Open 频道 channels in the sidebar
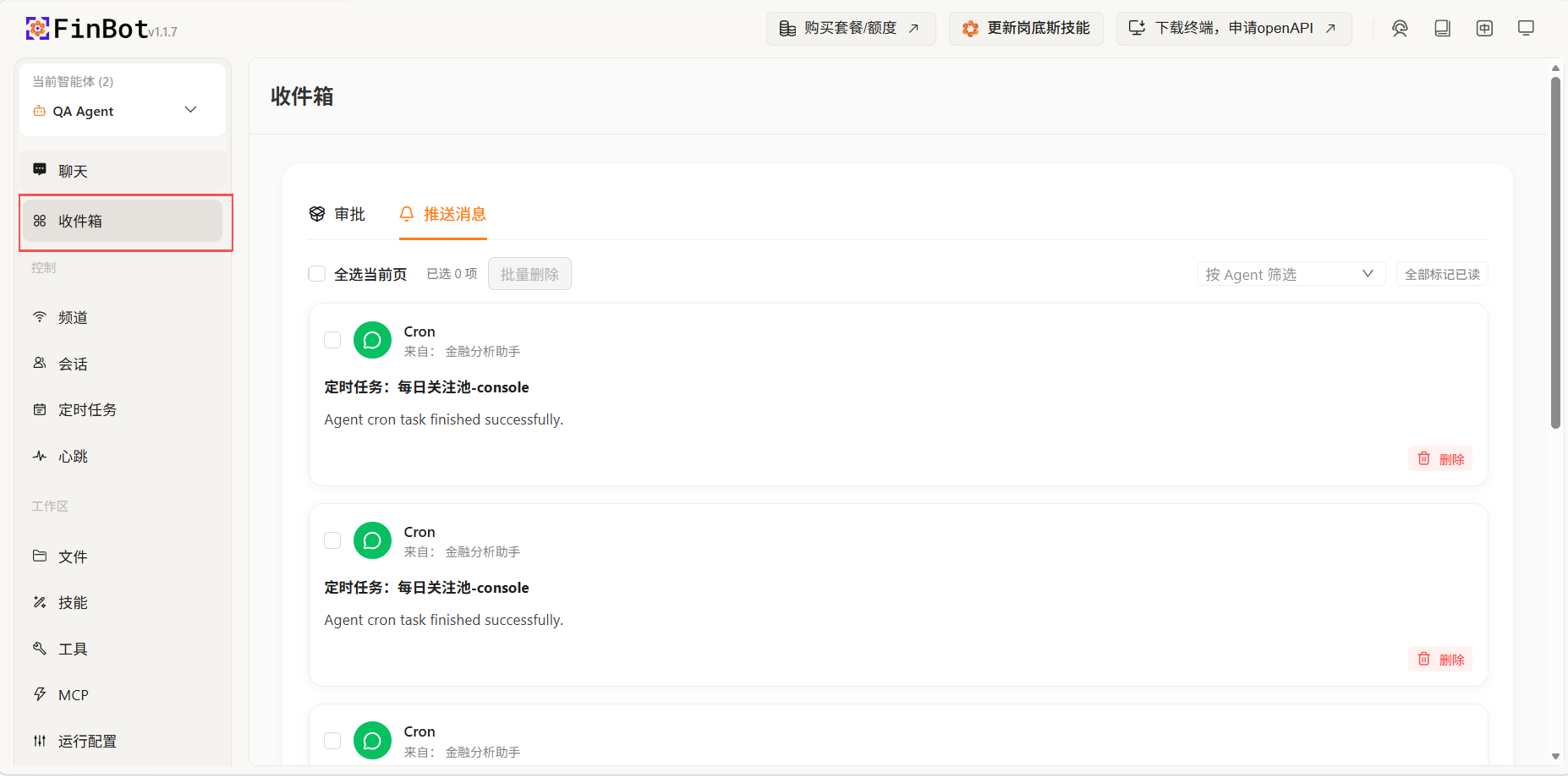1568x778 pixels. coord(123,317)
